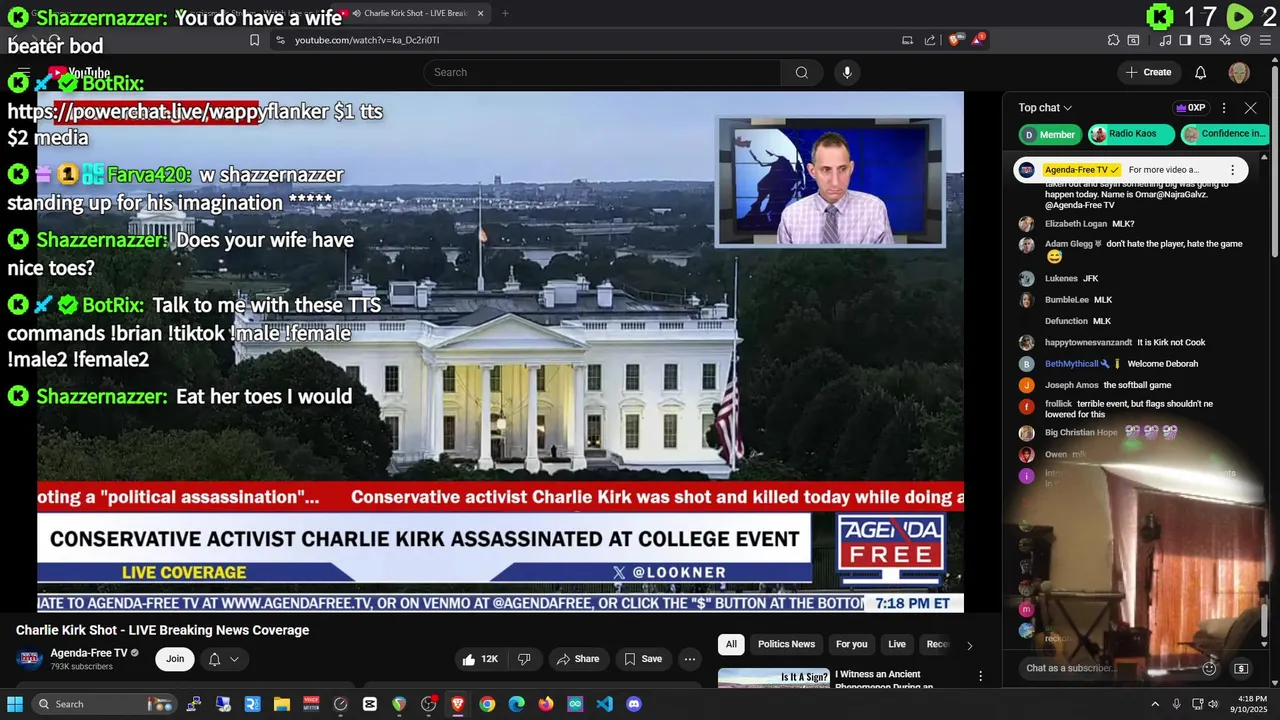Expand notification preference bell dropdown
Viewport: 1280px width, 720px height.
tap(224, 659)
